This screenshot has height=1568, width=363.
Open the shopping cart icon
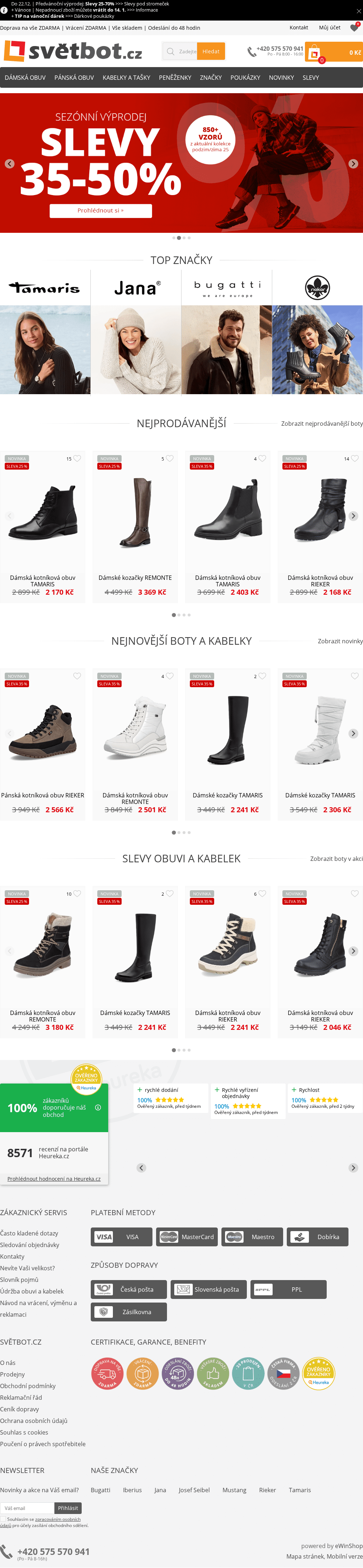pyautogui.click(x=315, y=53)
